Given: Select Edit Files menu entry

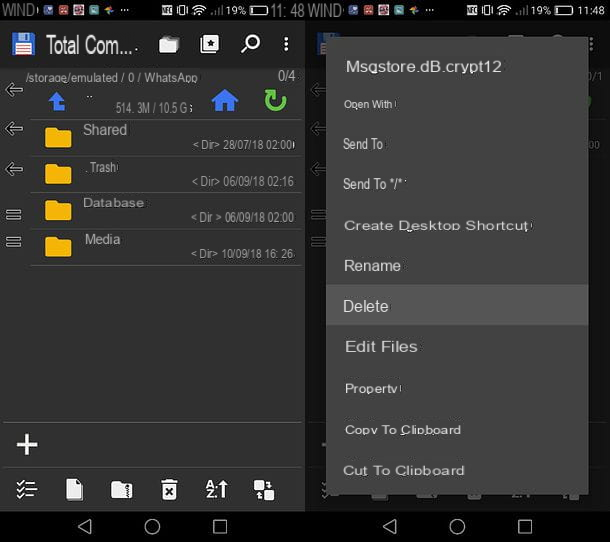Looking at the screenshot, I should (x=457, y=346).
